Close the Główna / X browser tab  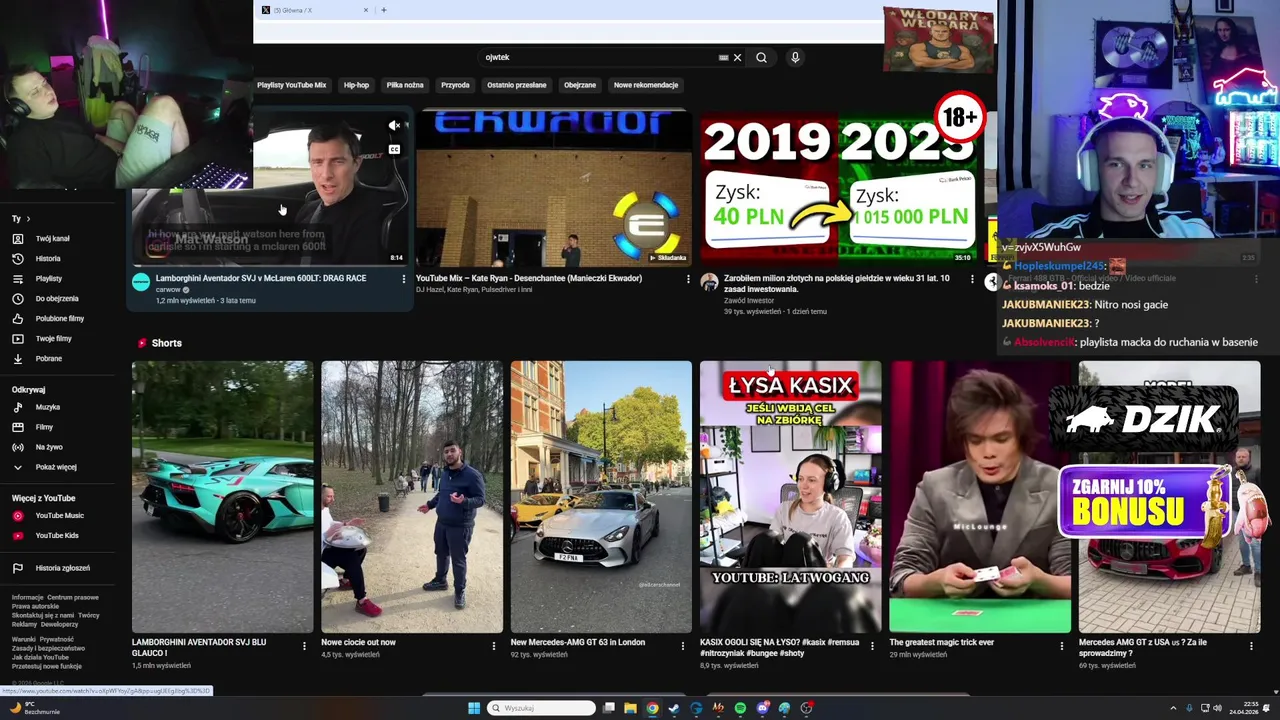click(365, 10)
